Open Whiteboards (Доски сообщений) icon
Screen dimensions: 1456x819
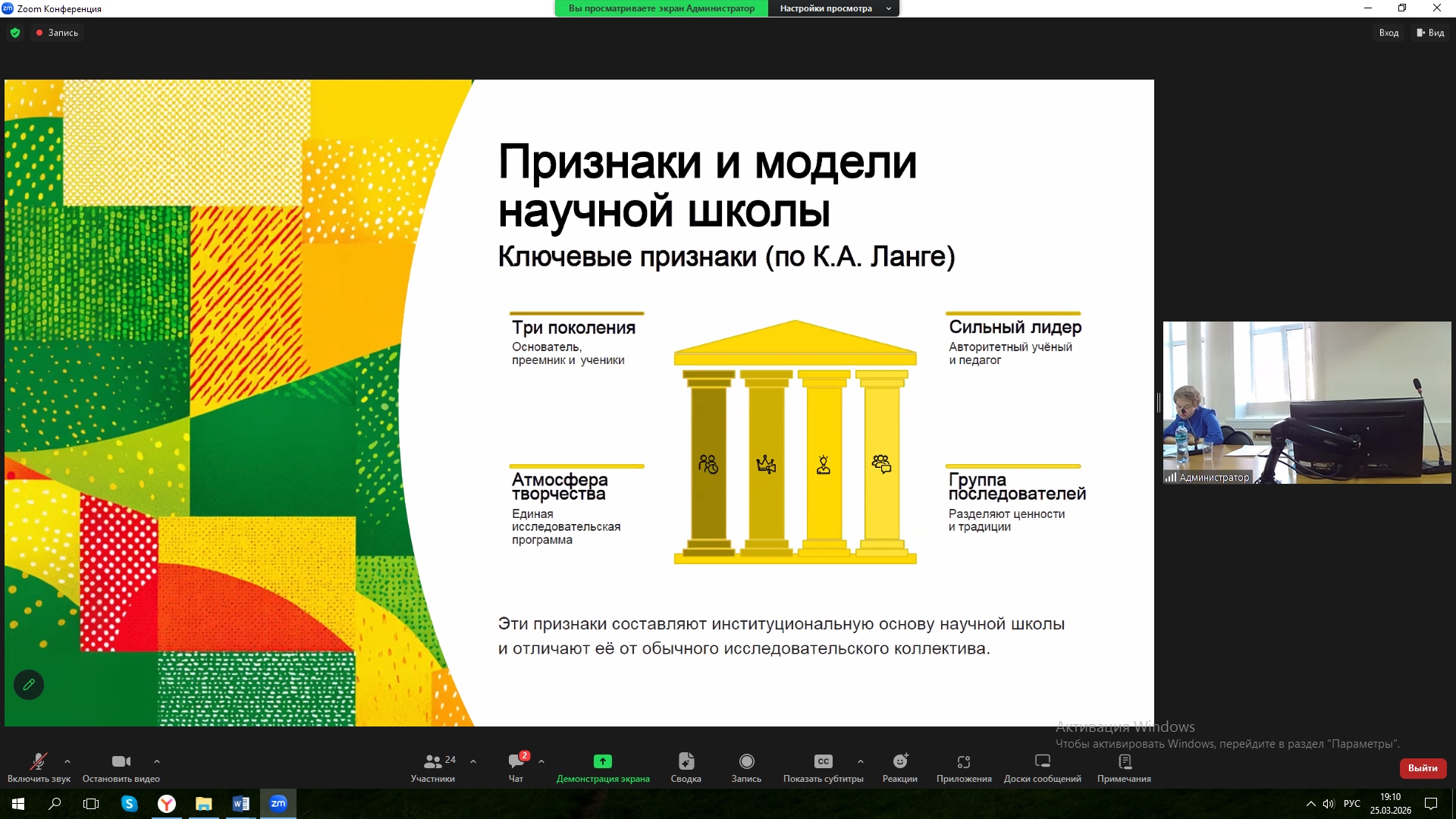1043,761
